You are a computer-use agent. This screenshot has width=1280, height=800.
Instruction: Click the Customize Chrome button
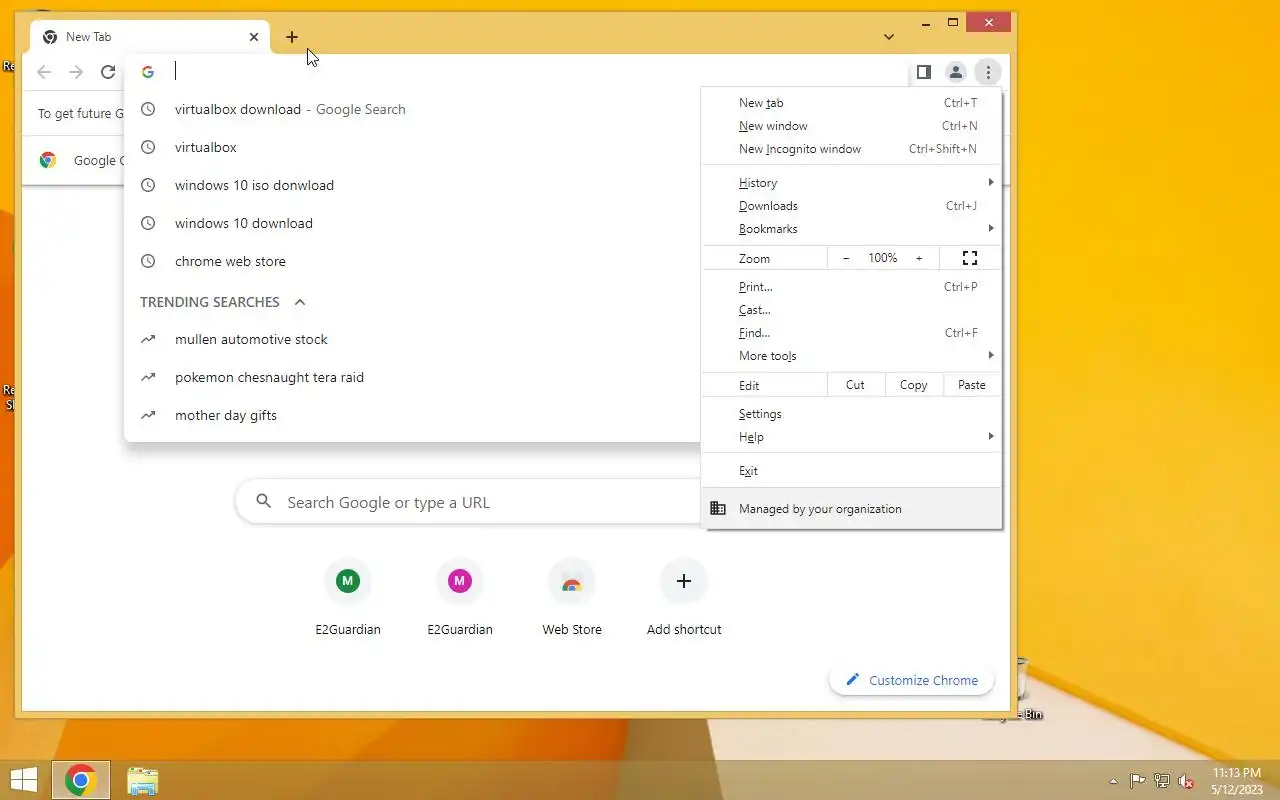[911, 680]
